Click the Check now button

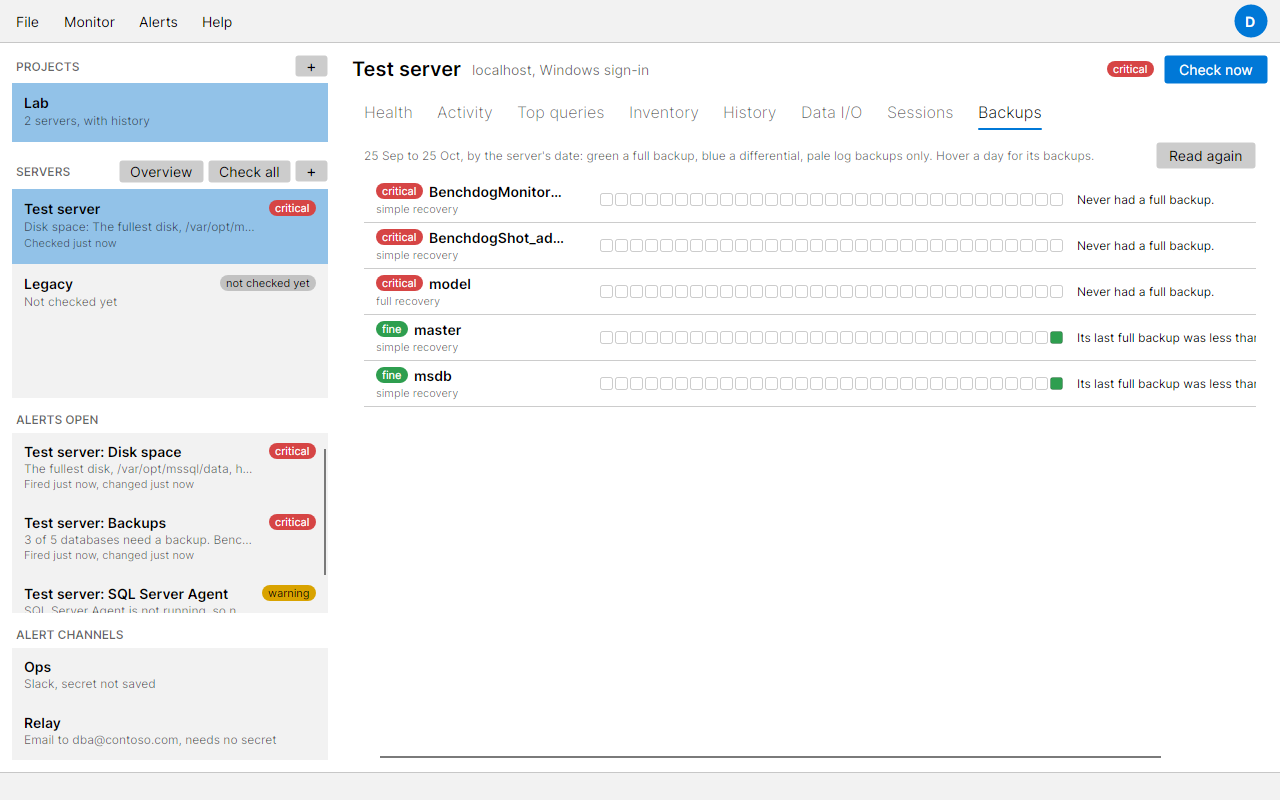pyautogui.click(x=1216, y=70)
